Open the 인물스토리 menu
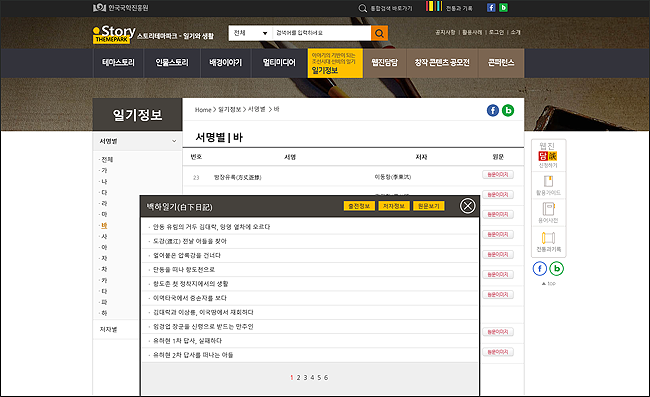Viewport: 650px width, 397px height. 172,63
